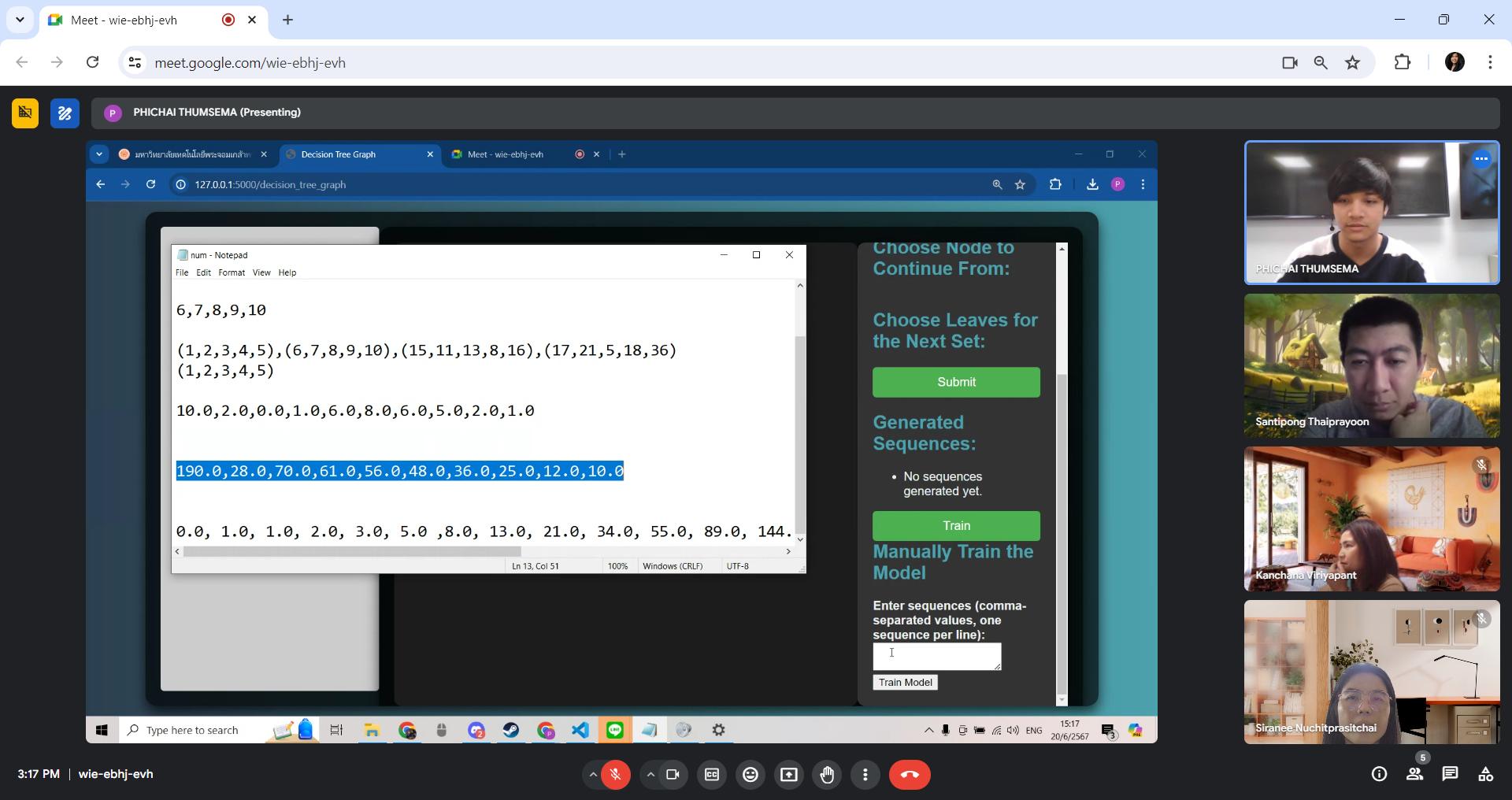Open the meeting details info panel
This screenshot has height=800, width=1512.
(x=1379, y=774)
